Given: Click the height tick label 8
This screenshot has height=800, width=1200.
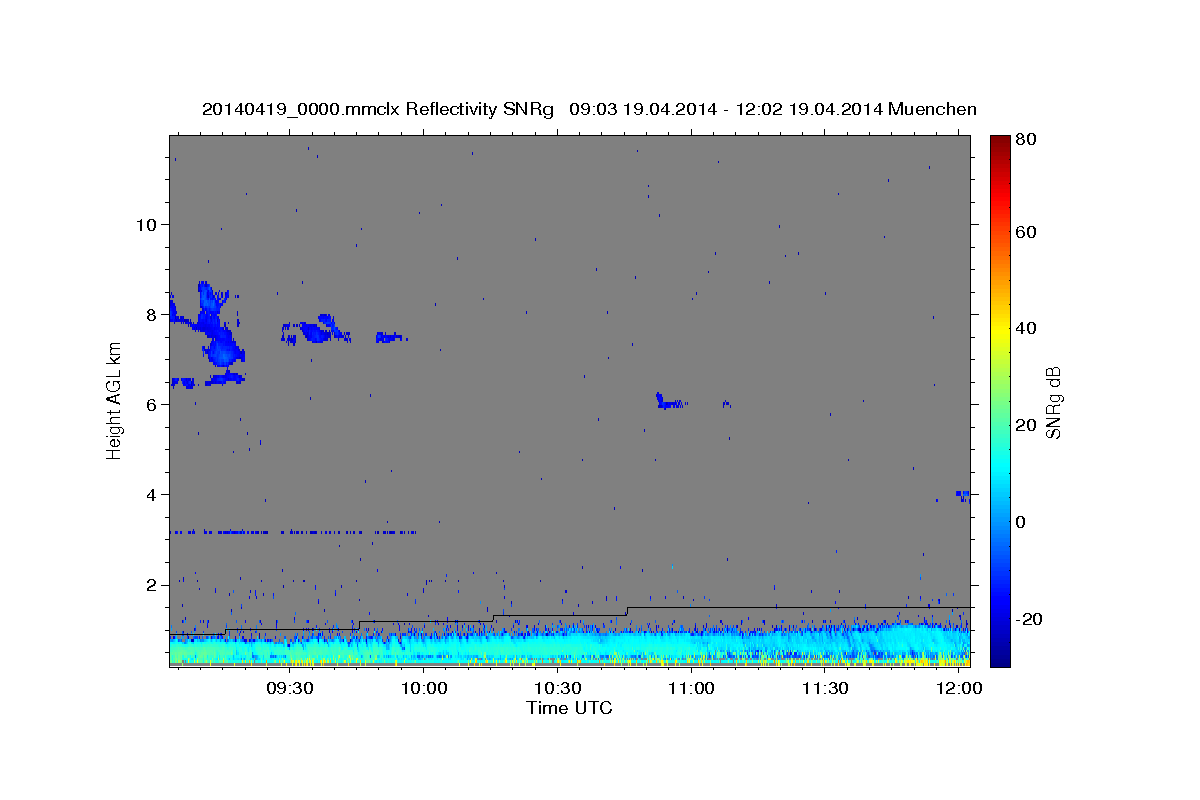Looking at the screenshot, I should (x=153, y=314).
